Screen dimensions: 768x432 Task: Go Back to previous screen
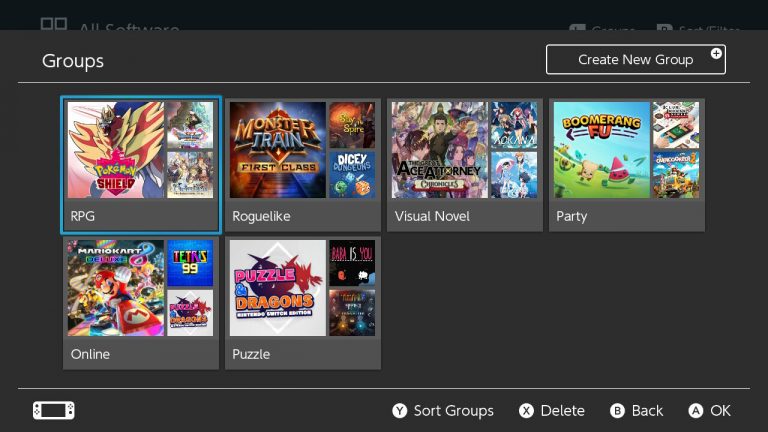647,410
